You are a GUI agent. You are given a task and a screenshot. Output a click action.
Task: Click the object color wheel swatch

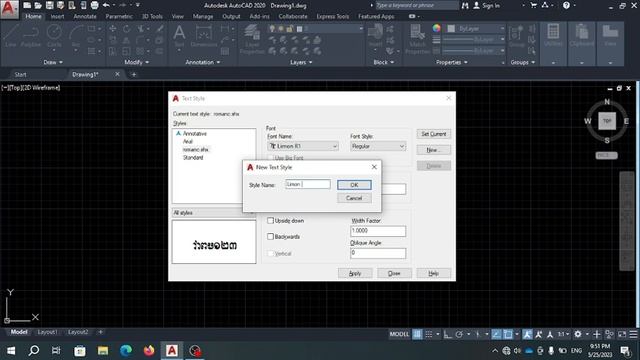(437, 28)
